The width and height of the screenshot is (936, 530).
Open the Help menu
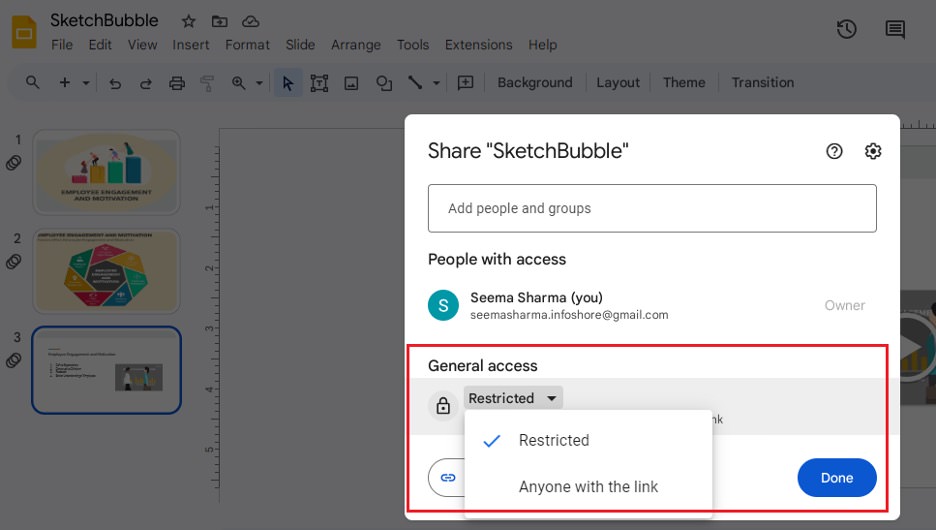542,45
